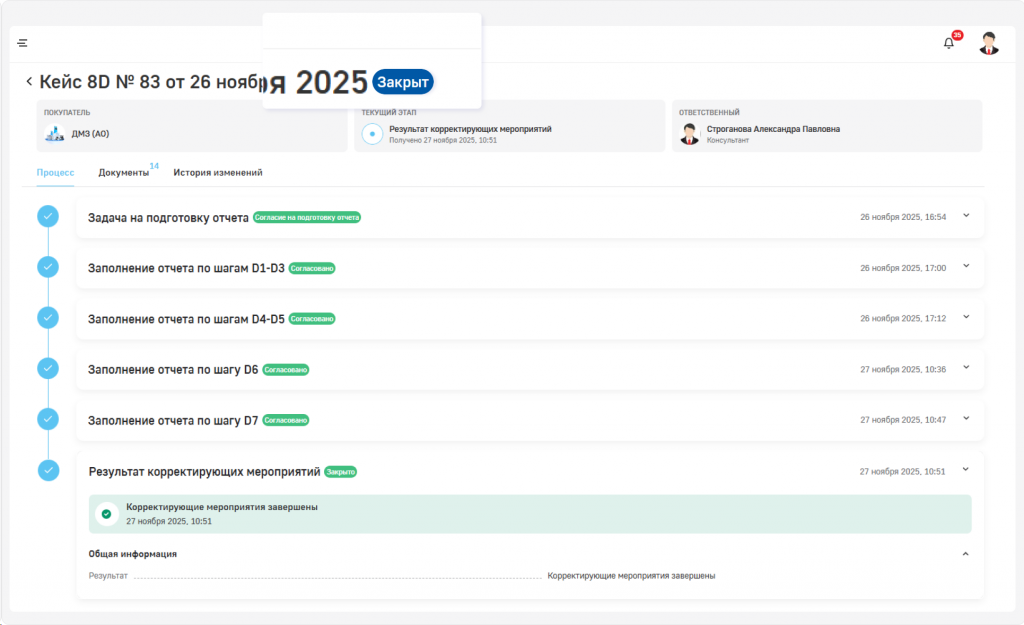1024x625 pixels.
Task: Click step checkmark for Задача на подготовку отчета
Action: [x=48, y=217]
